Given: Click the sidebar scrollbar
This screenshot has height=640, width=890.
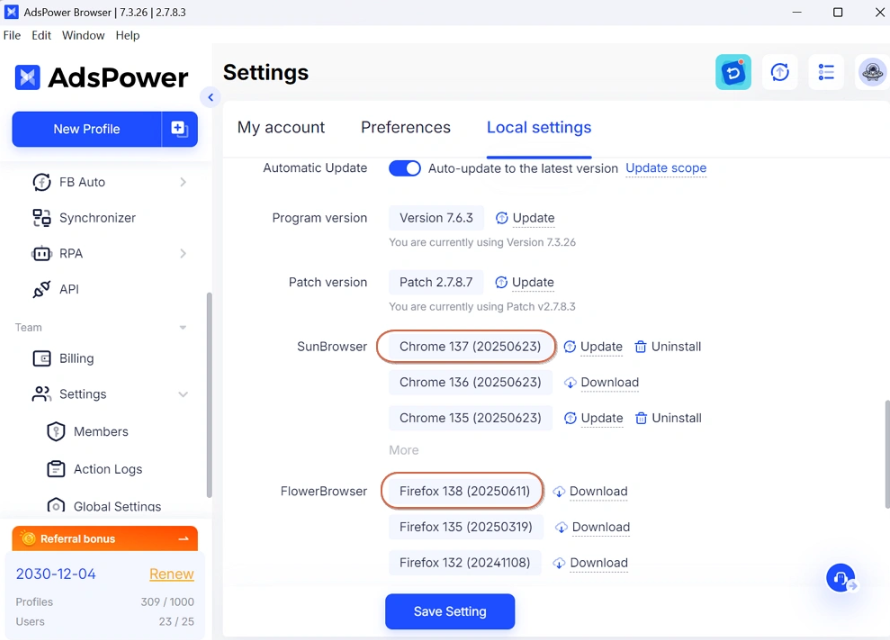Looking at the screenshot, I should point(209,395).
